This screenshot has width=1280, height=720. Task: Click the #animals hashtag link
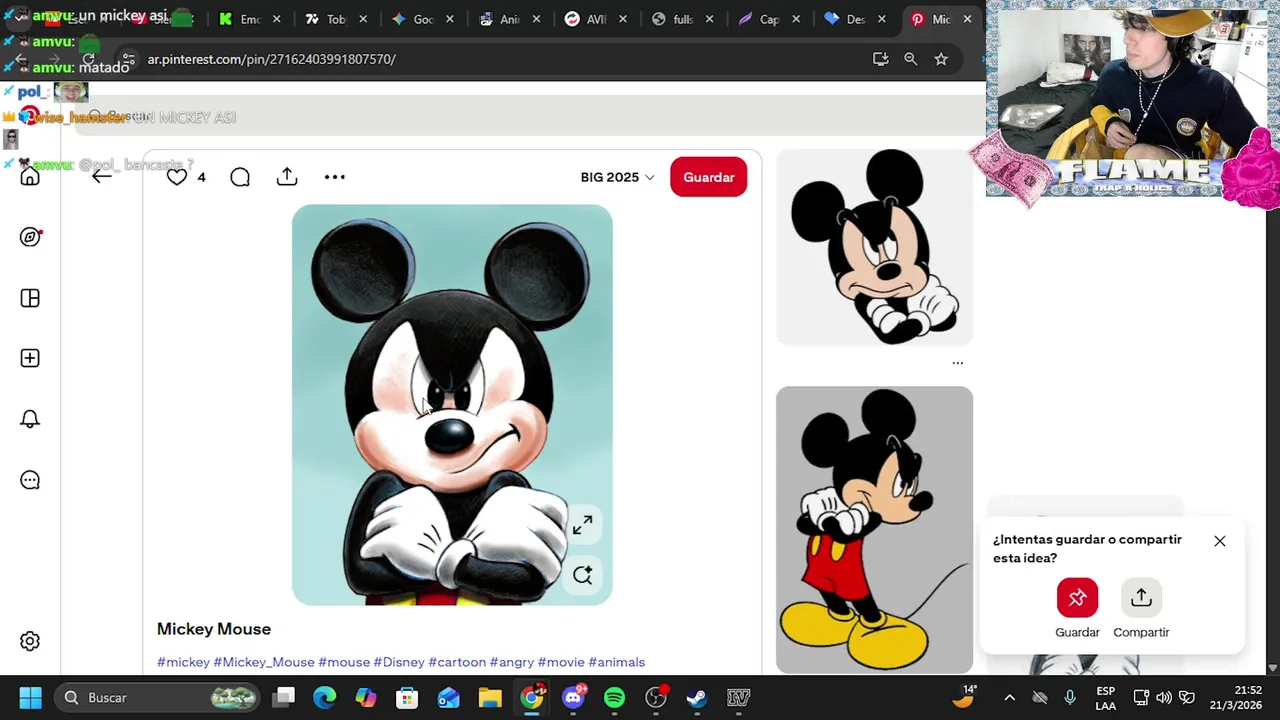click(617, 662)
